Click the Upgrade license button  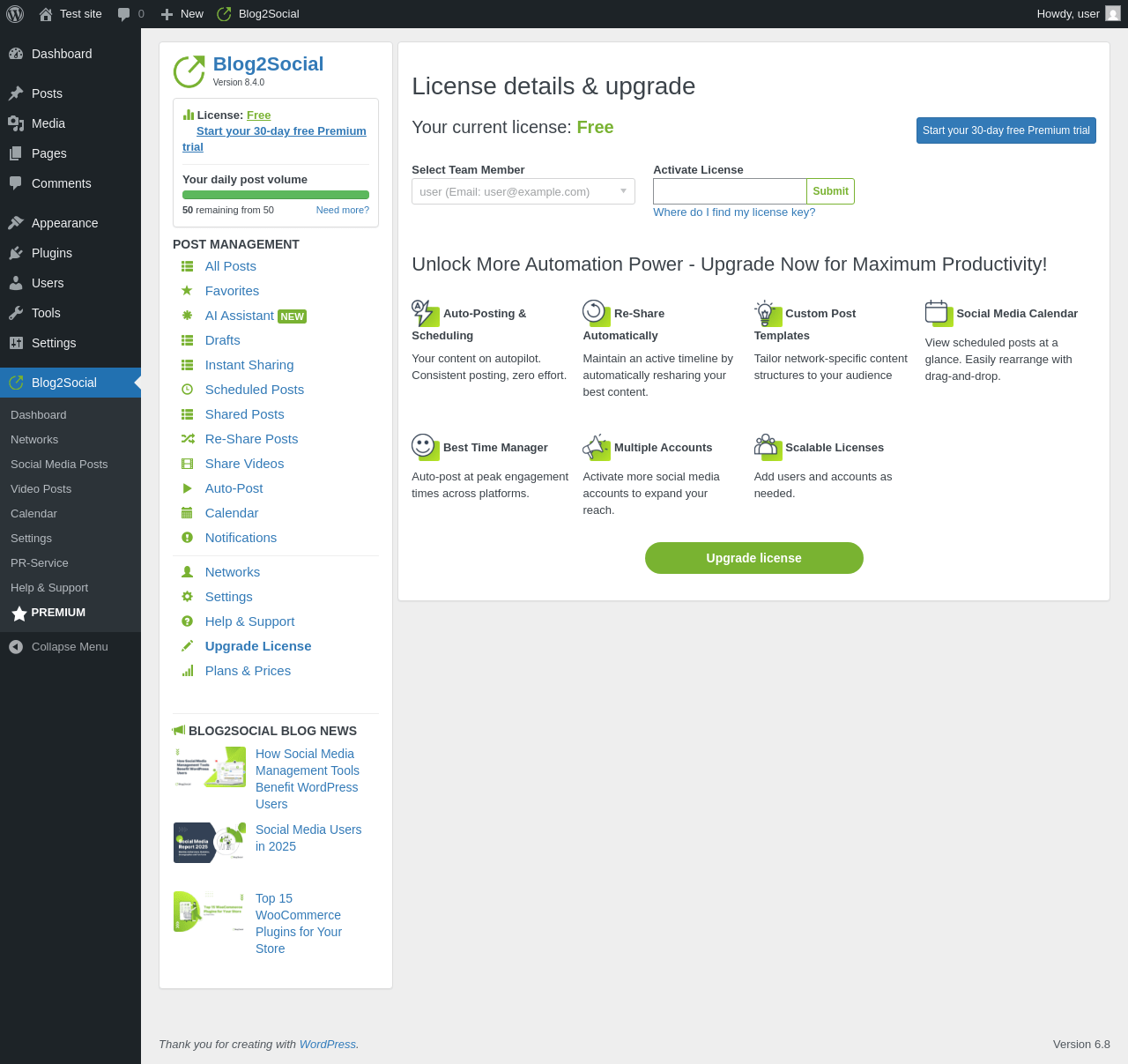click(x=754, y=558)
